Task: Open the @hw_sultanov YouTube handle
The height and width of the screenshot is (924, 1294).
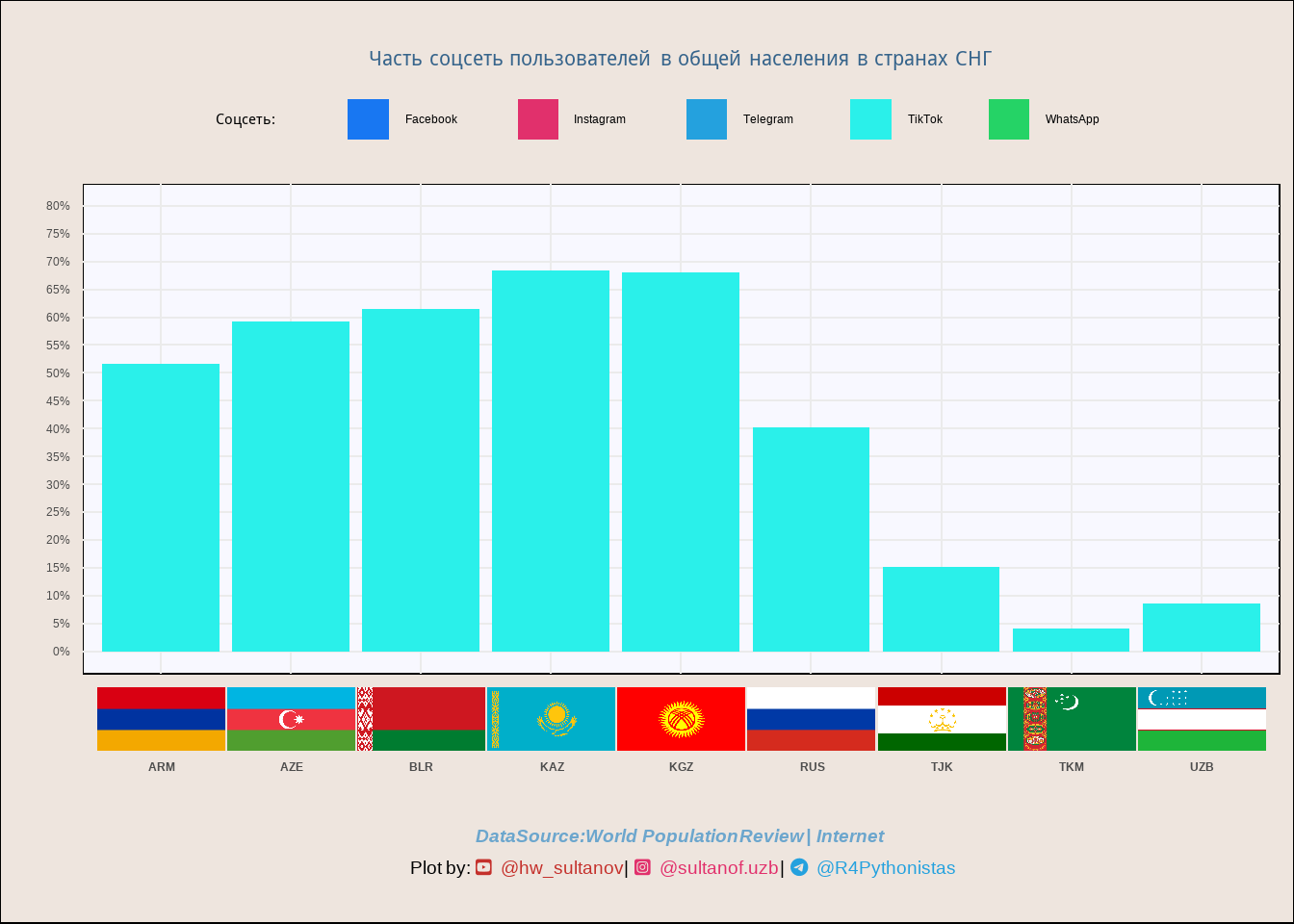Action: click(561, 868)
